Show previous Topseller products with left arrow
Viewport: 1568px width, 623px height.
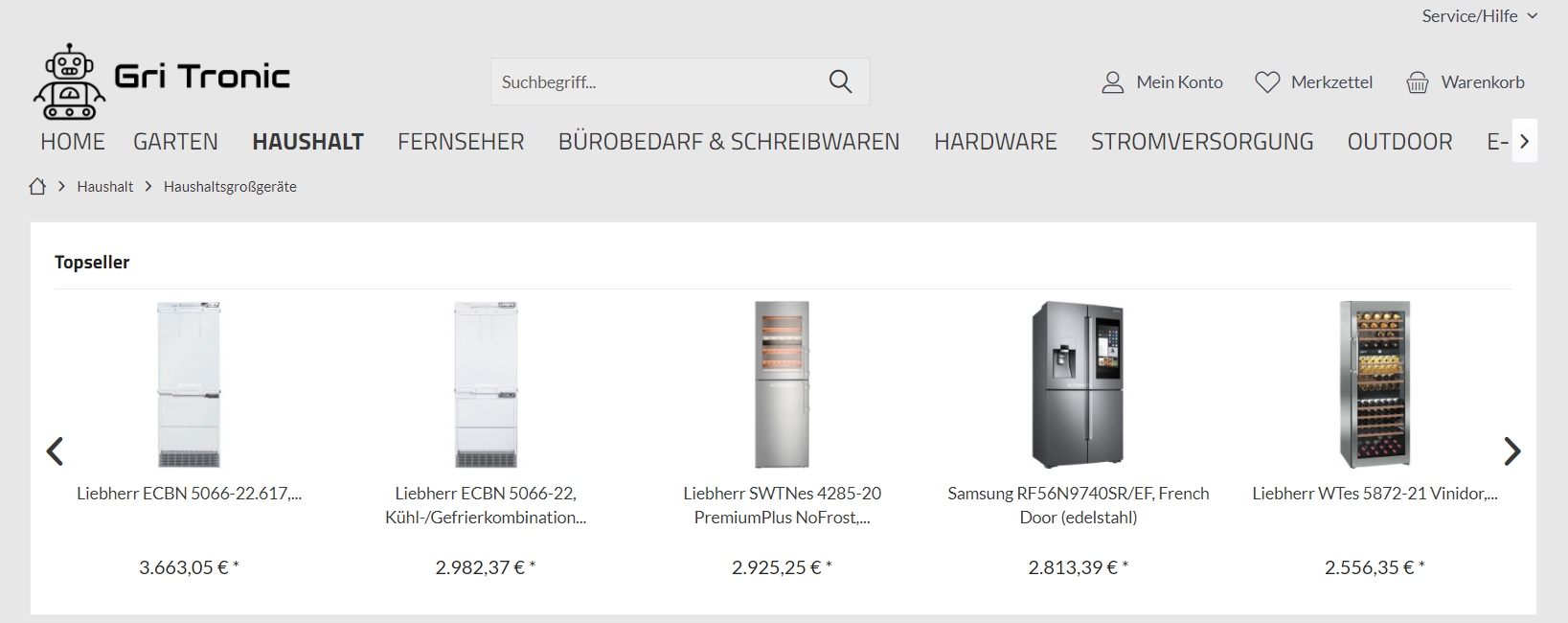56,450
